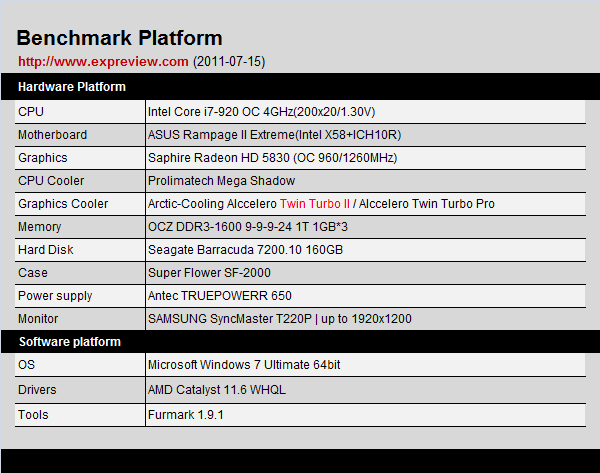600x473 pixels.
Task: Select the Prolimatech Mega Shadow cell
Action: tap(221, 181)
